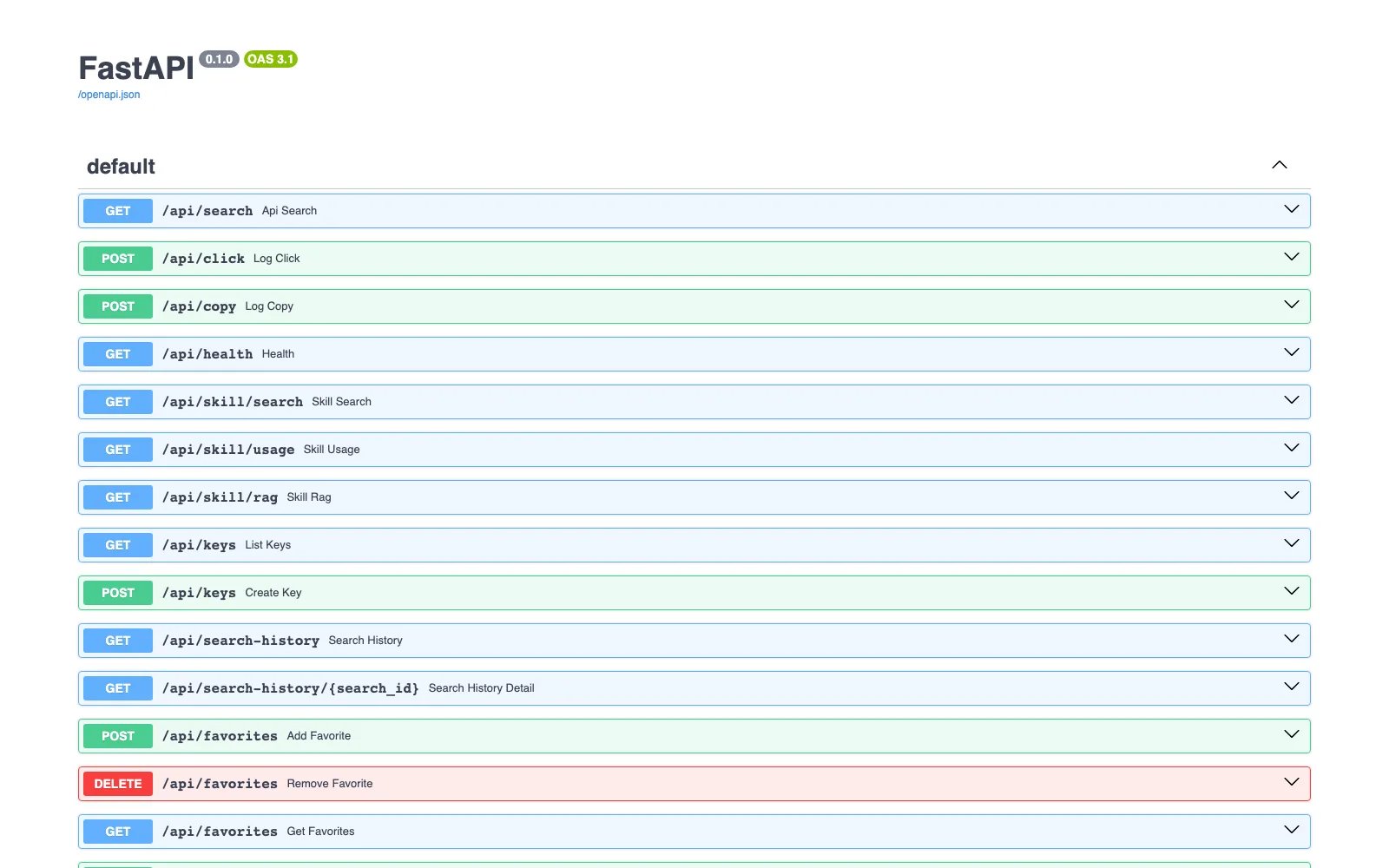
Task: Expand the List Keys row chevron
Action: point(1292,543)
